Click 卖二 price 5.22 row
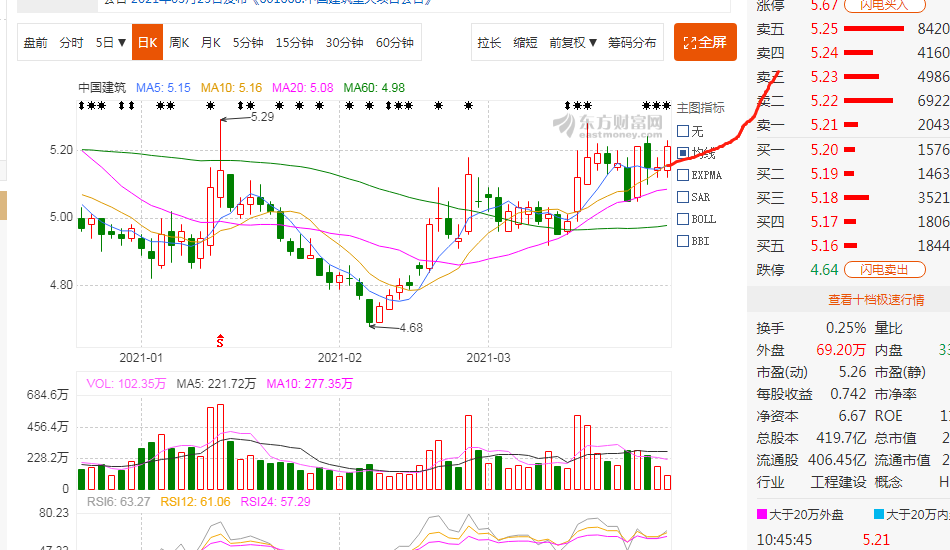 (x=853, y=101)
